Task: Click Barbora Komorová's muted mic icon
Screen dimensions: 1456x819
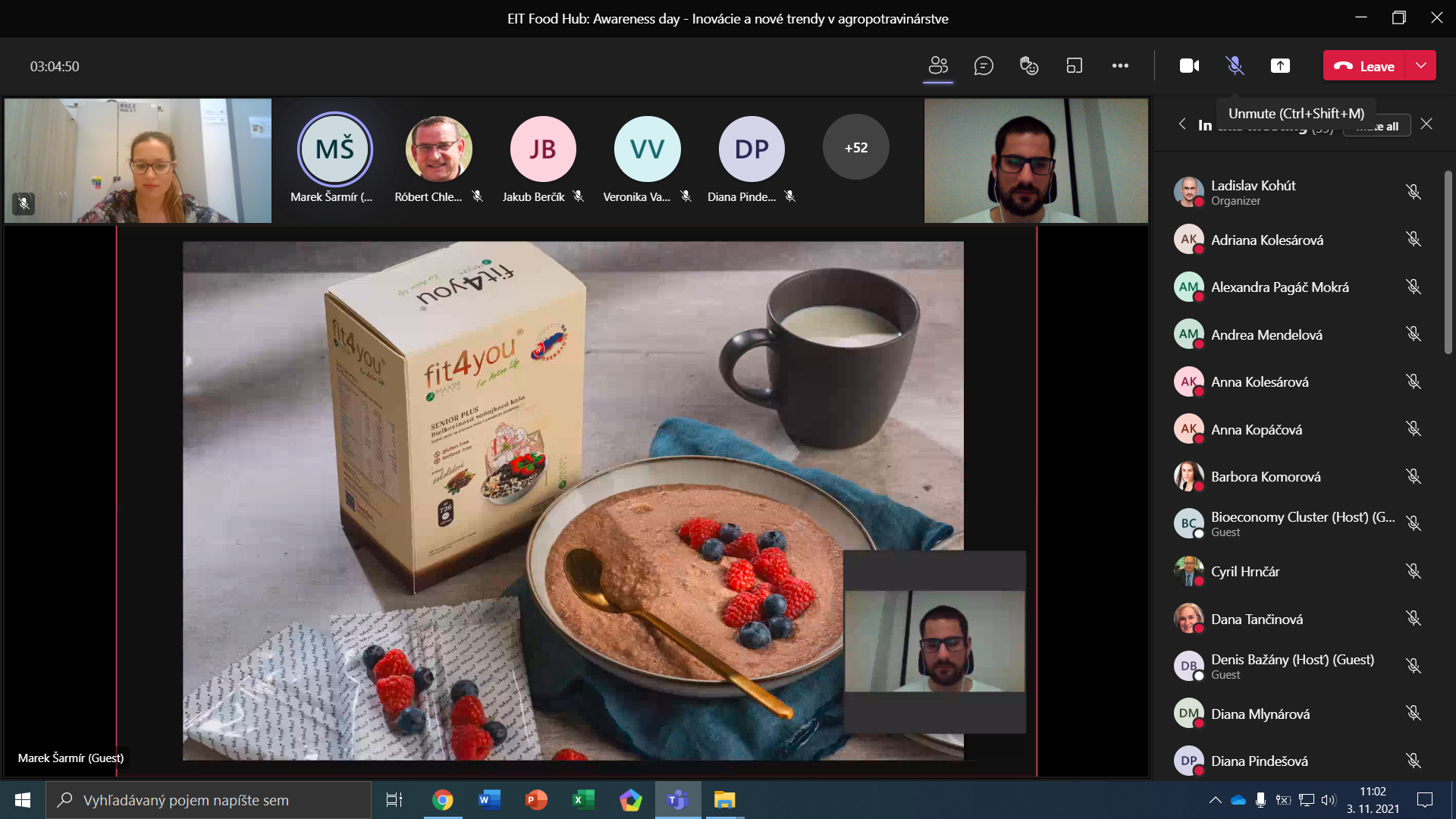Action: [1414, 476]
